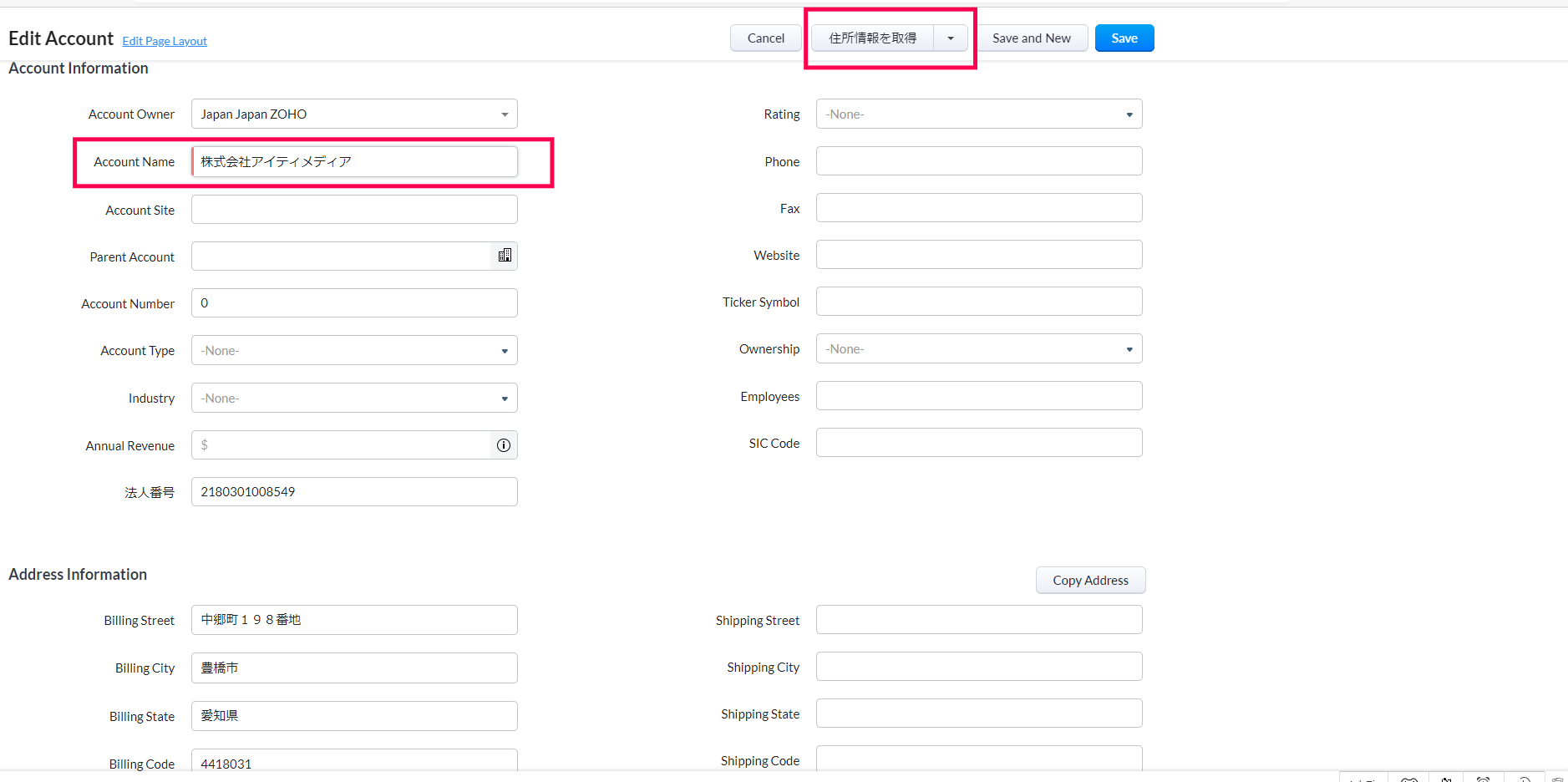Expand the Industry dropdown
Image resolution: width=1568 pixels, height=782 pixels.
pyautogui.click(x=354, y=399)
